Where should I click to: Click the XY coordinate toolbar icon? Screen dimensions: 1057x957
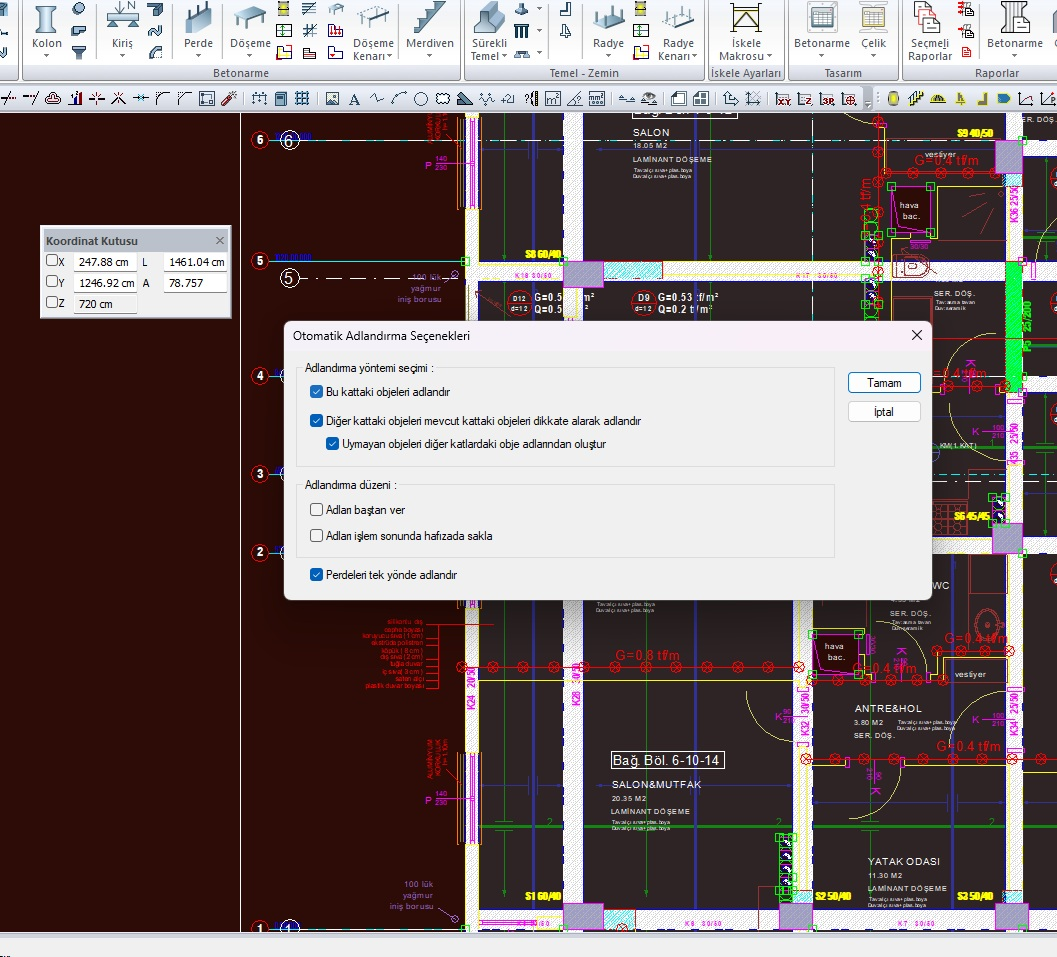tap(783, 100)
